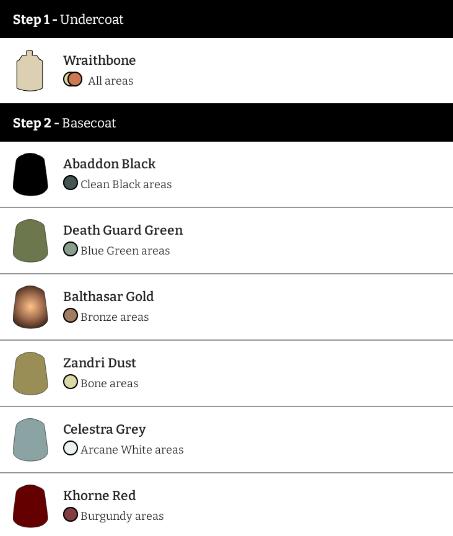Tap the Khorne Red paint pot

pos(30,506)
